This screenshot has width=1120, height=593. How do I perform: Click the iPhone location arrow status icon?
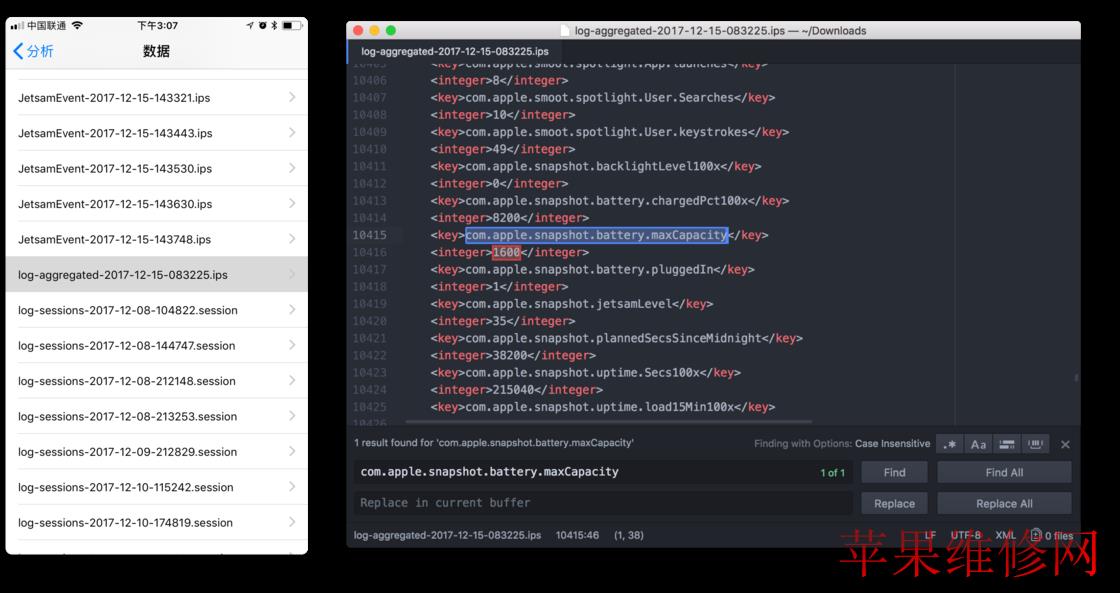pyautogui.click(x=250, y=26)
